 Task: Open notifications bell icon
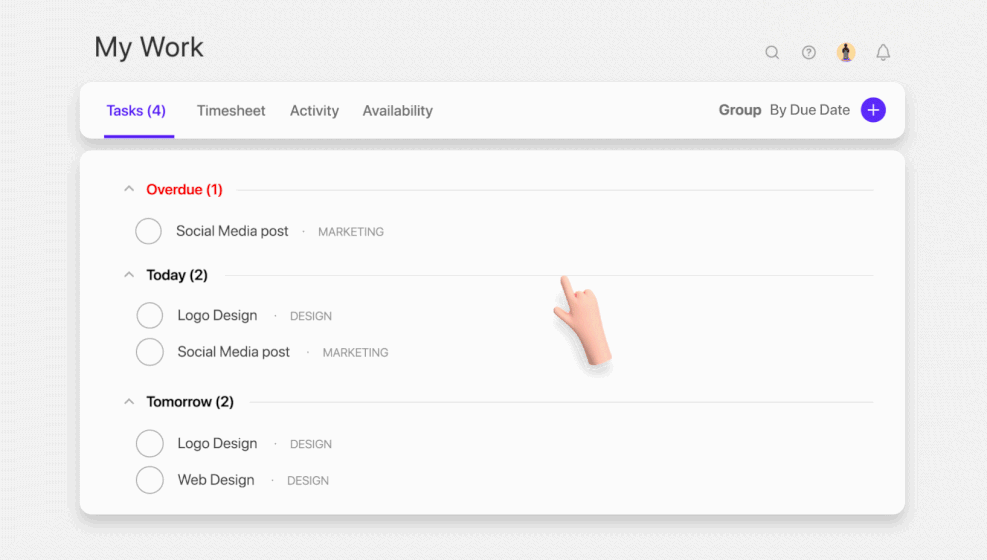click(x=883, y=52)
